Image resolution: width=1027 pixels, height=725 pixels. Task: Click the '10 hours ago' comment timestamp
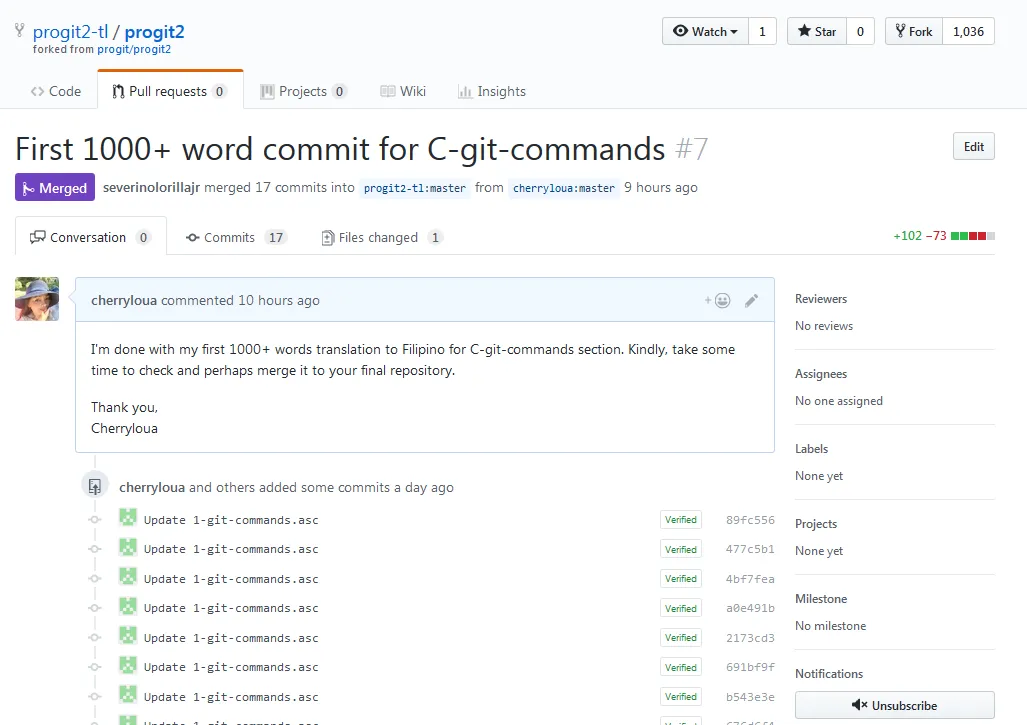(x=279, y=300)
